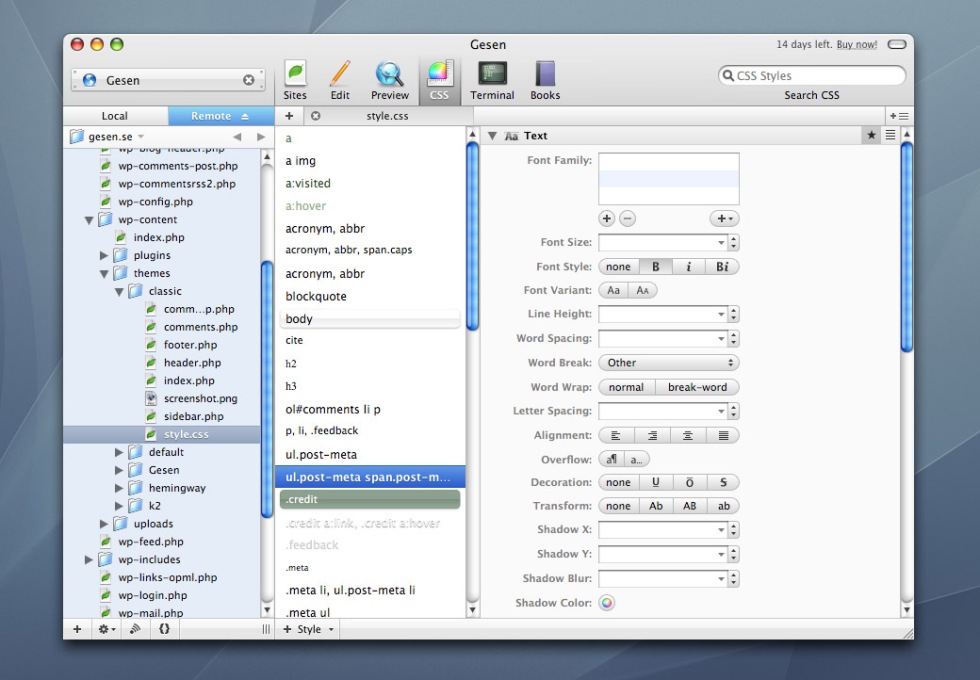Toggle bold font style button
The width and height of the screenshot is (980, 680).
[x=655, y=267]
